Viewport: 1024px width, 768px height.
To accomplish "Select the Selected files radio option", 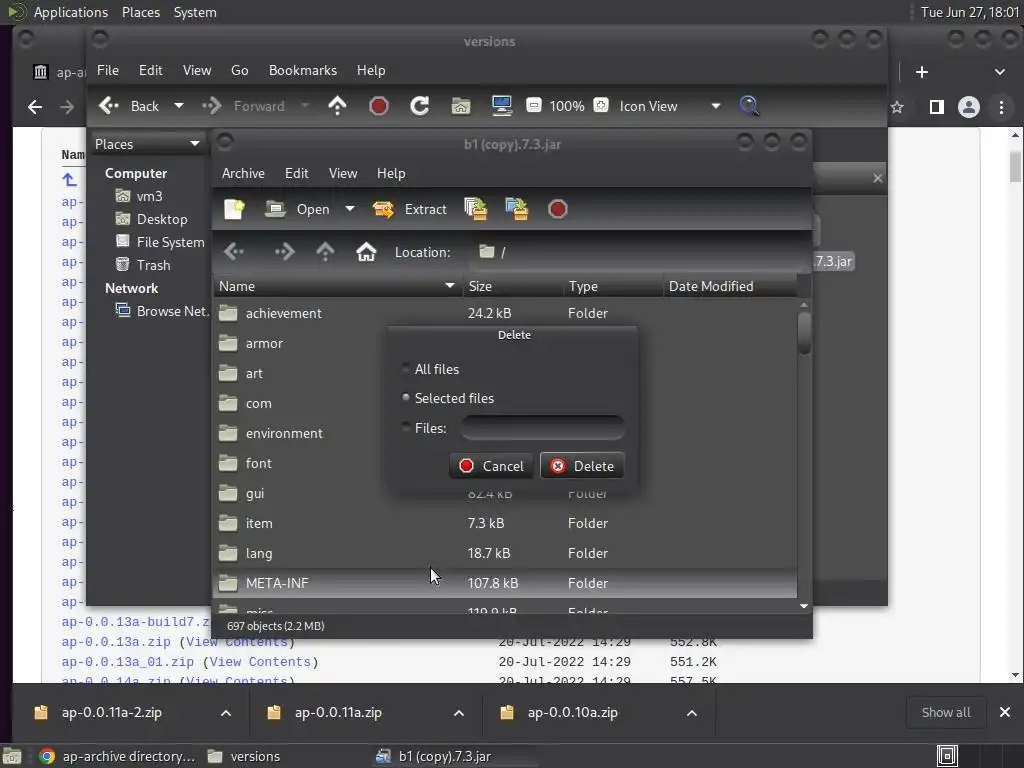I will pyautogui.click(x=406, y=397).
